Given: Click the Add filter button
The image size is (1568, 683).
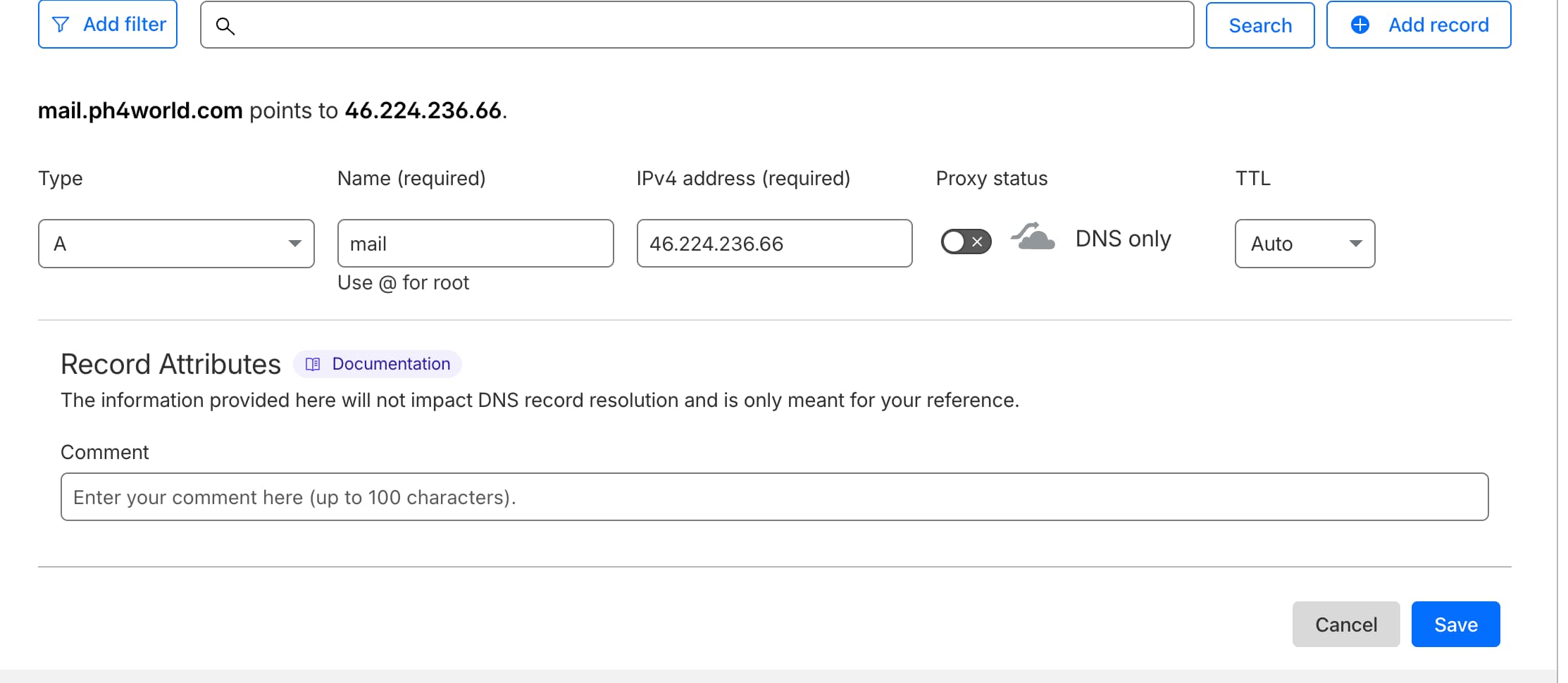Looking at the screenshot, I should click(107, 23).
